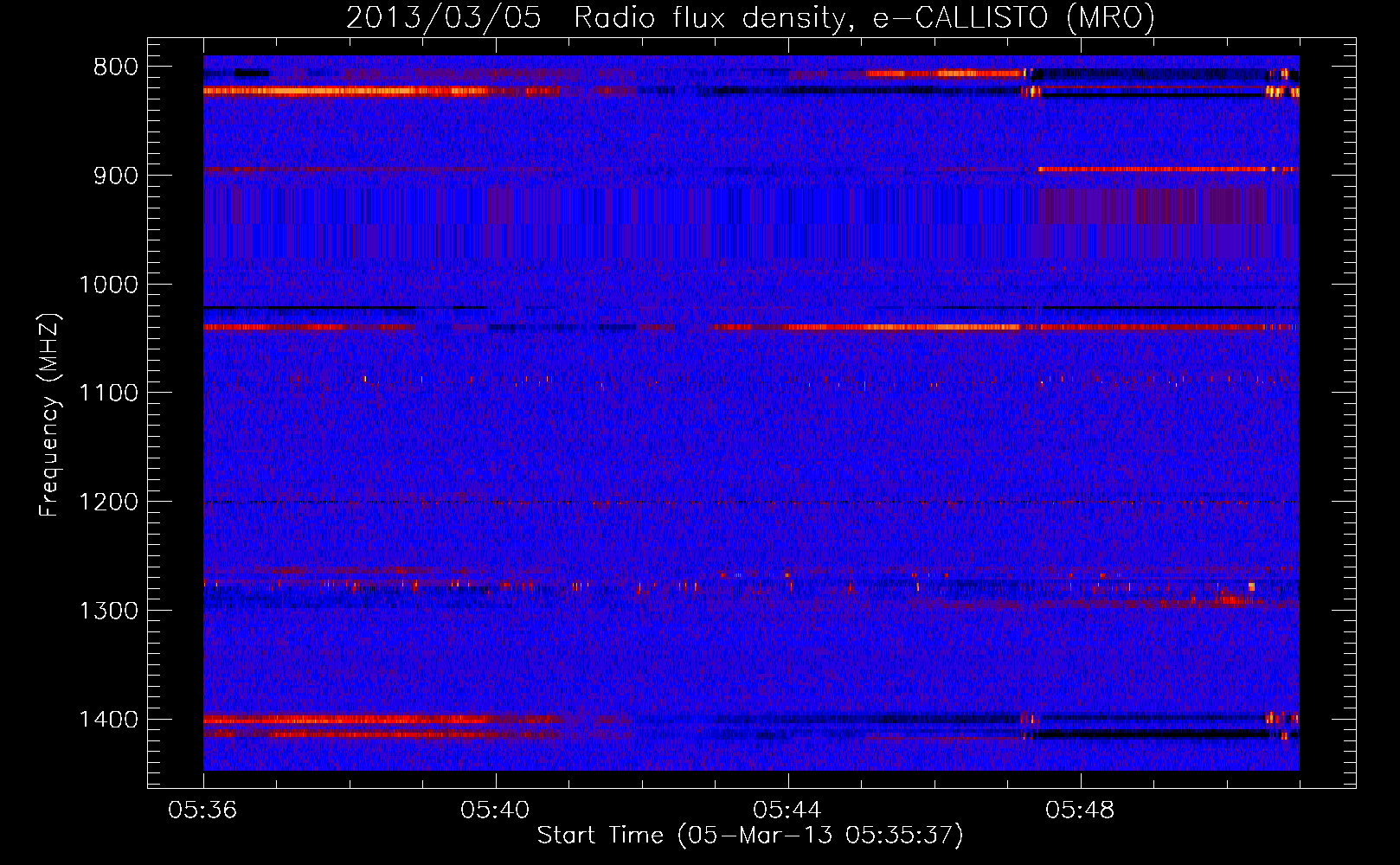Click the 1300 frequency tick label
The image size is (1400, 865).
click(109, 612)
